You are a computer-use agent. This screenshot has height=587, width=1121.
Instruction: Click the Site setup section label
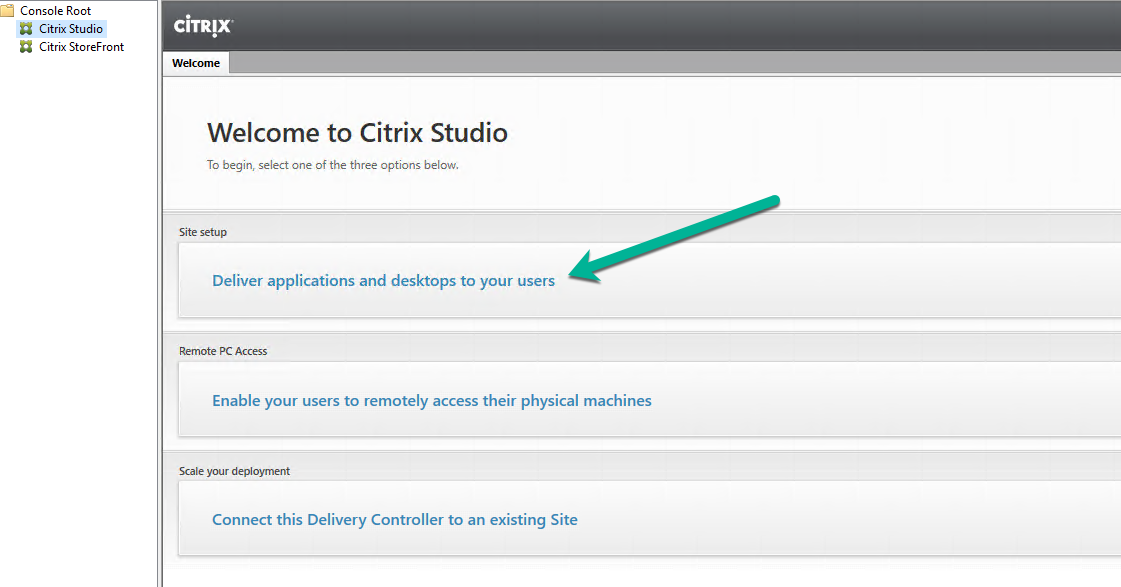203,232
